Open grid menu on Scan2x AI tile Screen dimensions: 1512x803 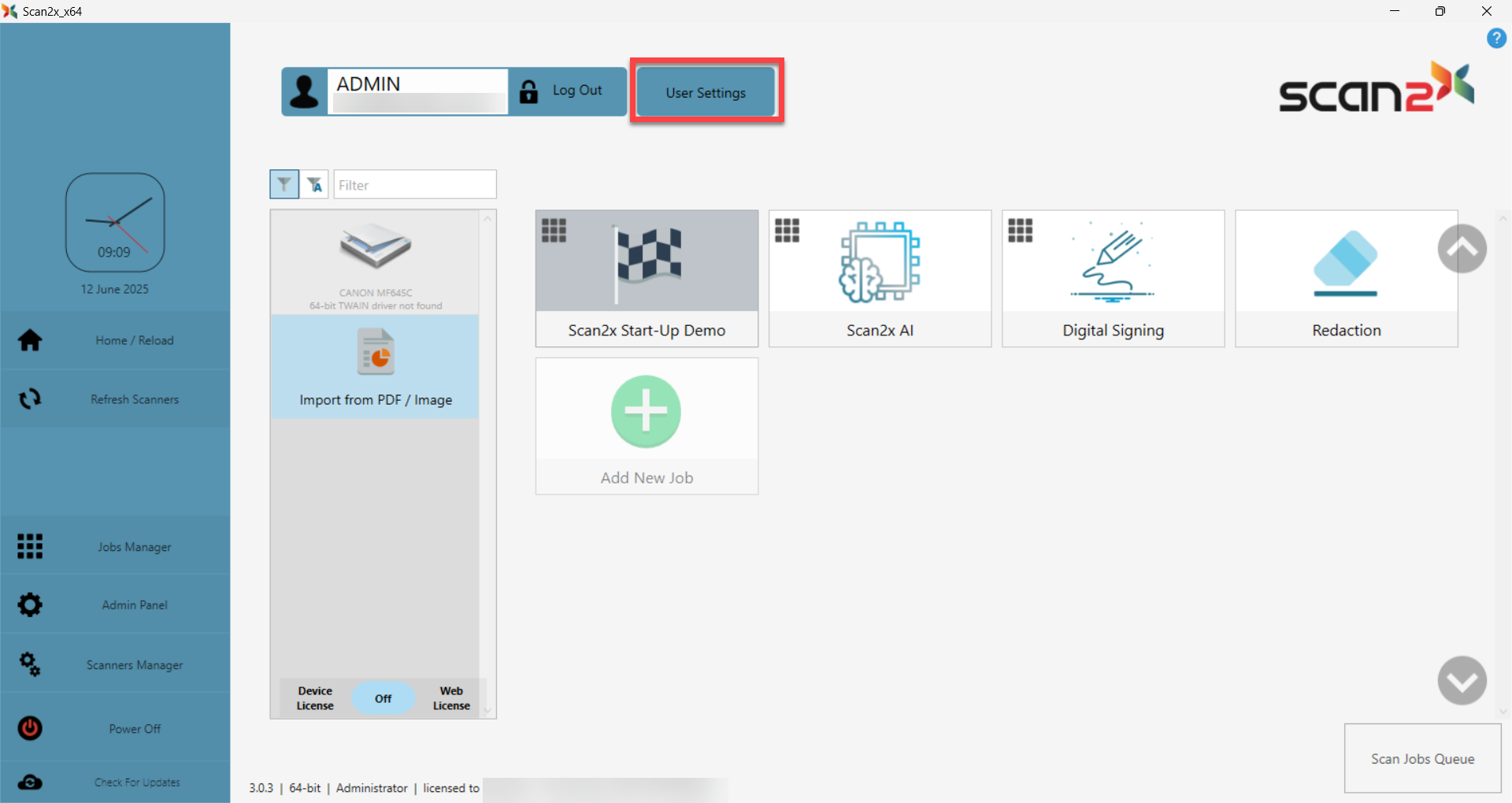pyautogui.click(x=787, y=231)
